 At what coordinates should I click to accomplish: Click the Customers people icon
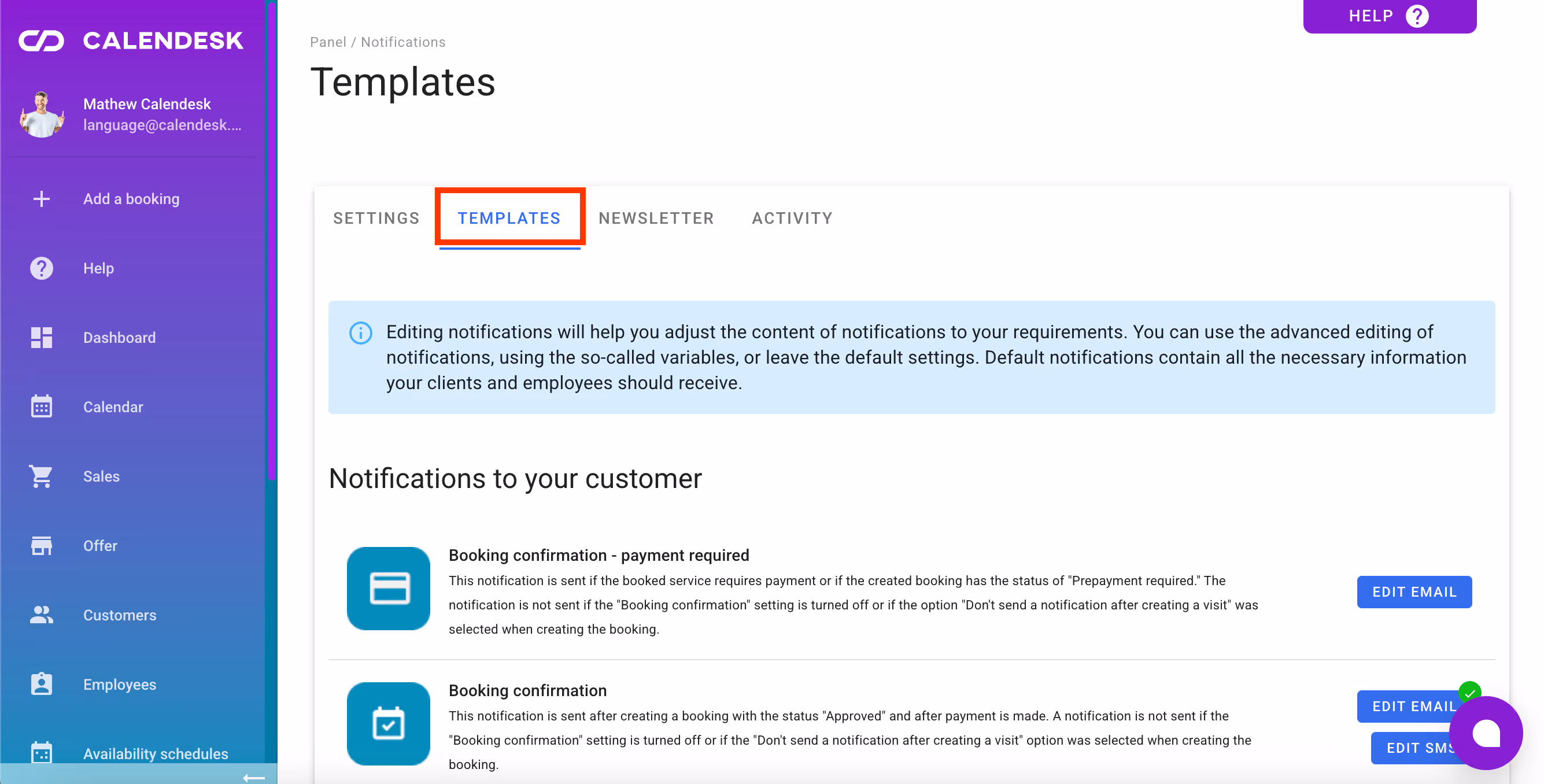(x=42, y=615)
